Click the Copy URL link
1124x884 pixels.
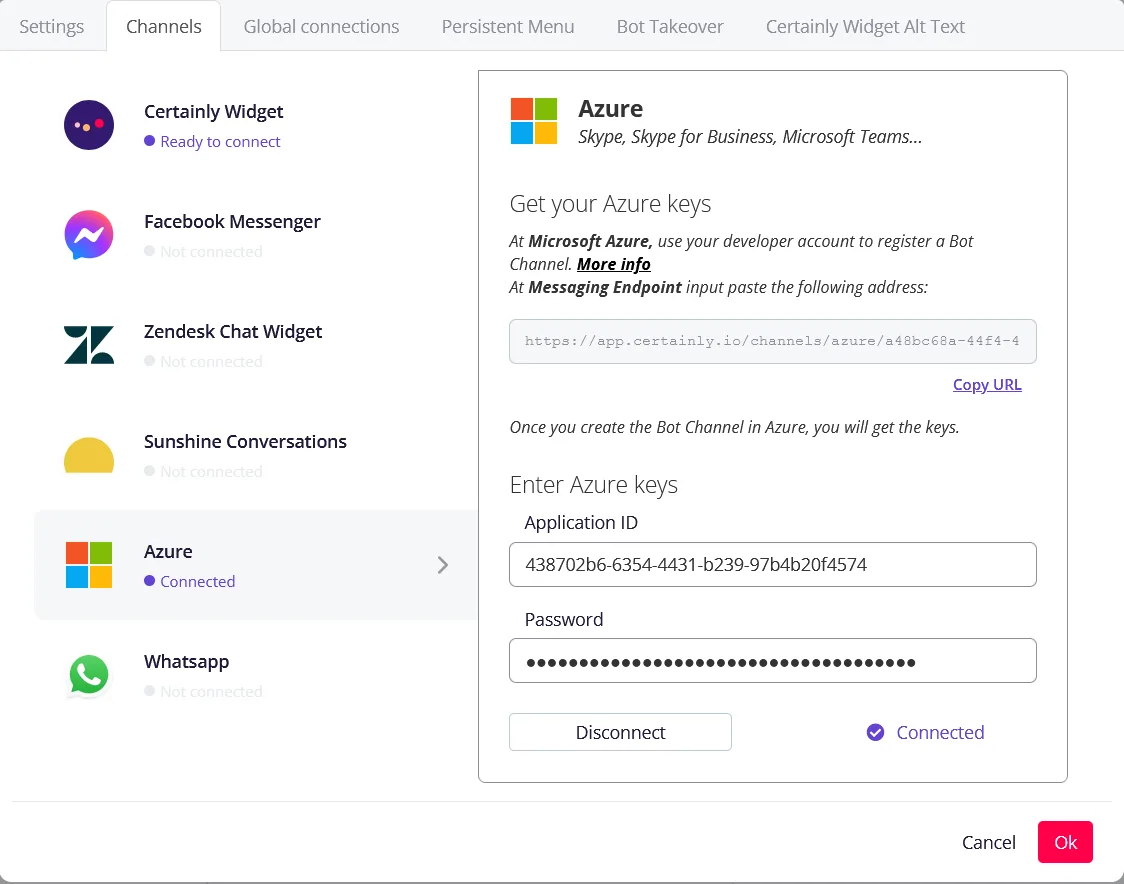pos(987,385)
